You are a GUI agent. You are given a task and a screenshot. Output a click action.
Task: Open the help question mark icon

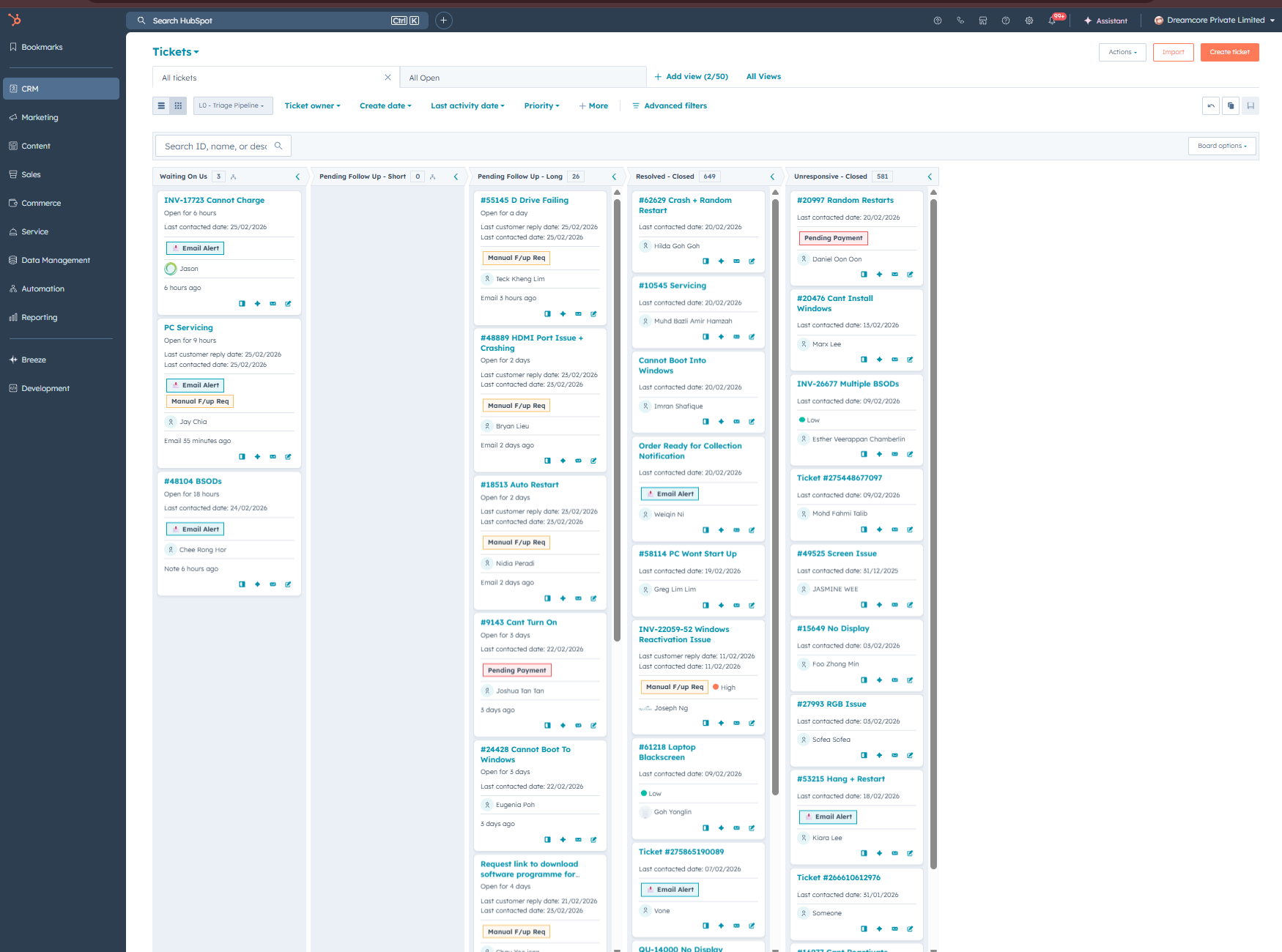1006,21
